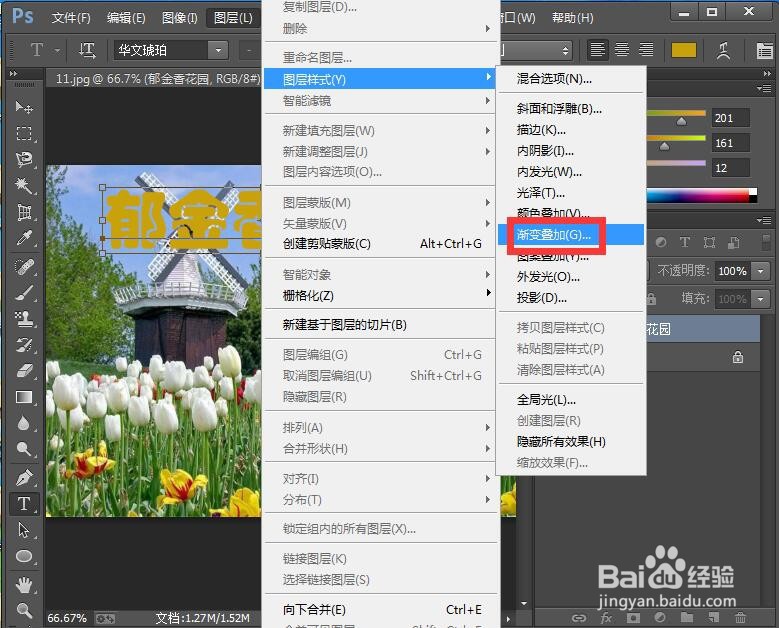Choose 创建剪贴蒙版(C) clipping mask
Screen dimensions: 779x628
pyautogui.click(x=381, y=244)
